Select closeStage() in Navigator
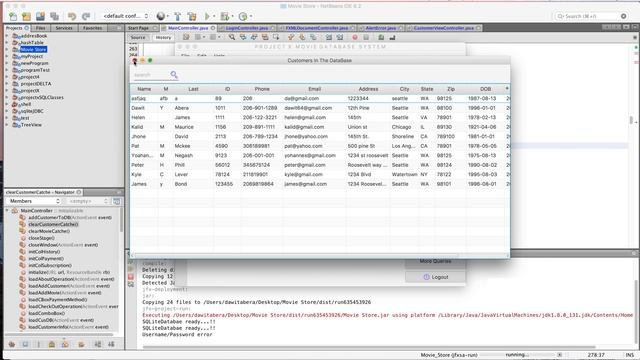The width and height of the screenshot is (640, 360). 41,238
